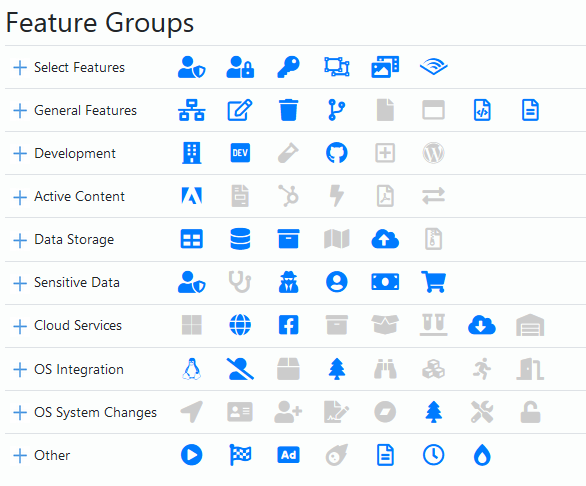Click the gray exchange arrows icon in Active Content

click(434, 196)
